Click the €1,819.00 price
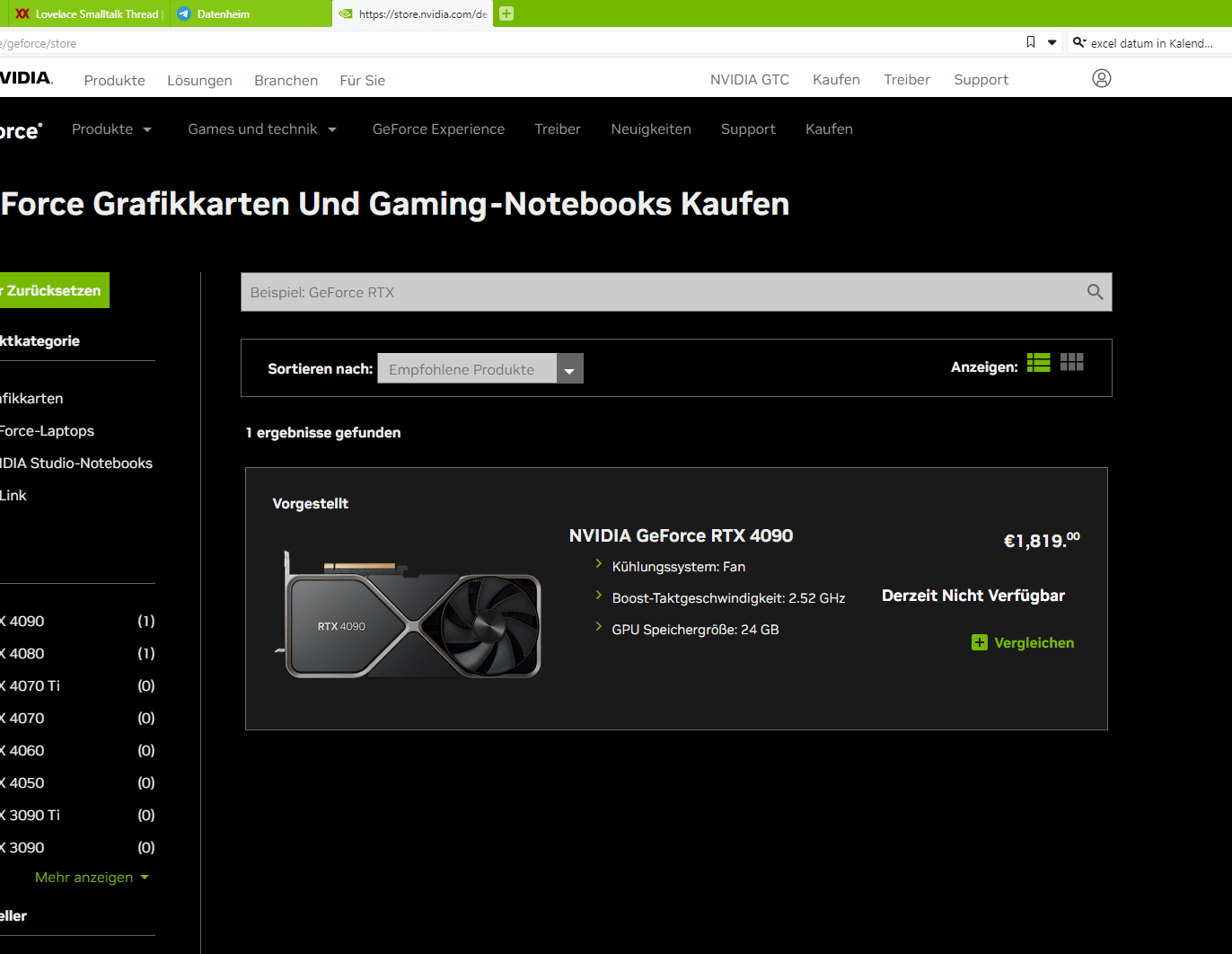Viewport: 1232px width, 954px height. 1042,540
